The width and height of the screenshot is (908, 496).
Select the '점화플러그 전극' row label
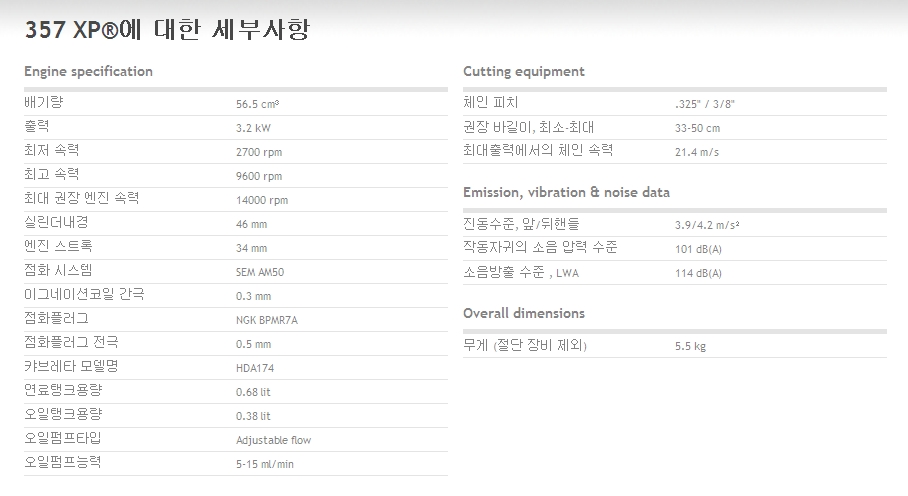[x=71, y=343]
